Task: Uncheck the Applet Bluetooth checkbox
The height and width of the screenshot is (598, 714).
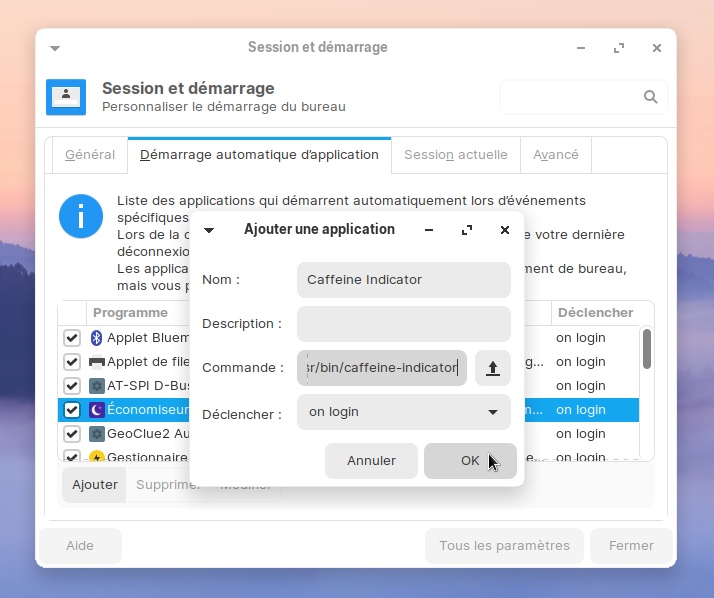Action: pyautogui.click(x=72, y=338)
